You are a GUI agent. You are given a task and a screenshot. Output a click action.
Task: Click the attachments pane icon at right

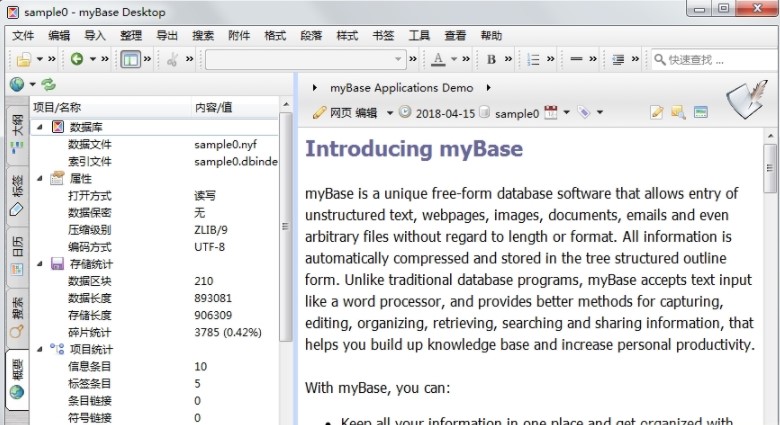pyautogui.click(x=701, y=112)
